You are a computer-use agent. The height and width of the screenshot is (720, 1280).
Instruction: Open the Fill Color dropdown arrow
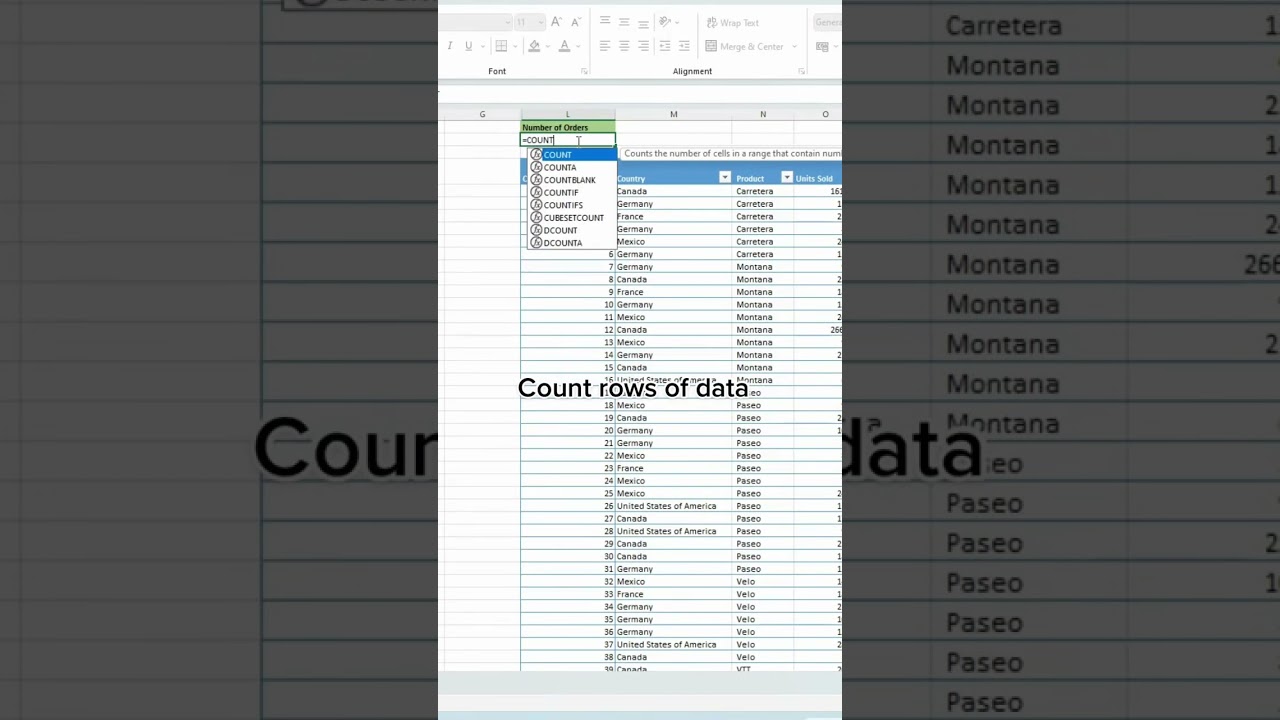[x=548, y=46]
